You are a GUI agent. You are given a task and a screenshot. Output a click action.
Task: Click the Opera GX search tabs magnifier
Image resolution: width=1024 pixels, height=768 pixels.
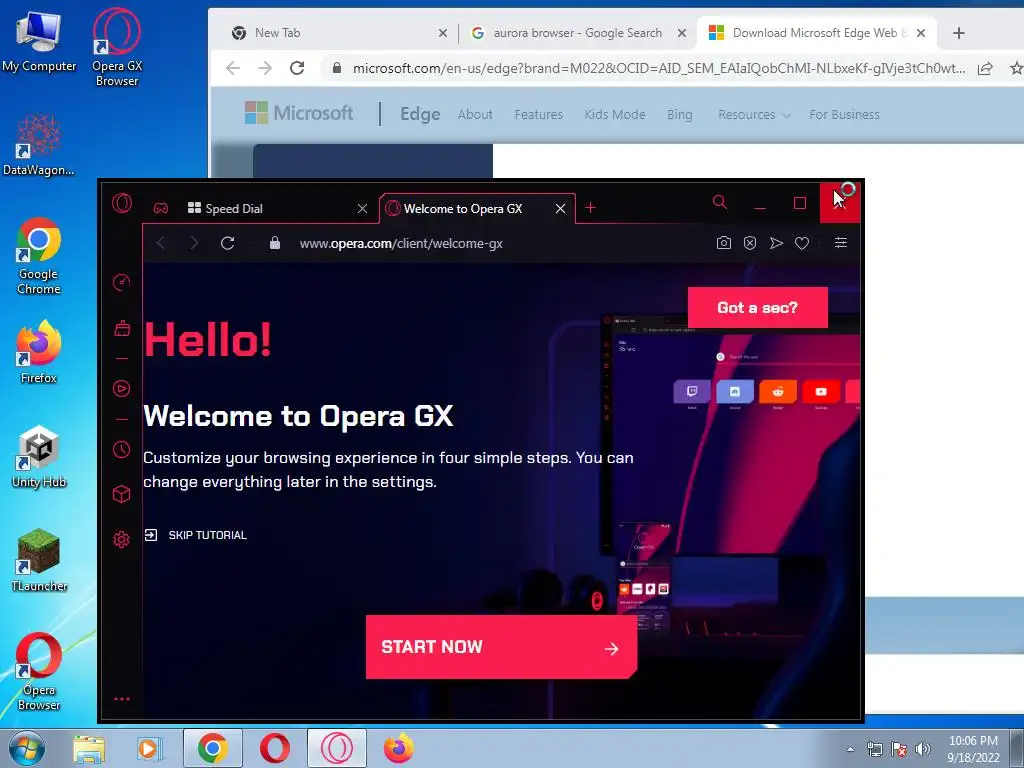coord(720,202)
